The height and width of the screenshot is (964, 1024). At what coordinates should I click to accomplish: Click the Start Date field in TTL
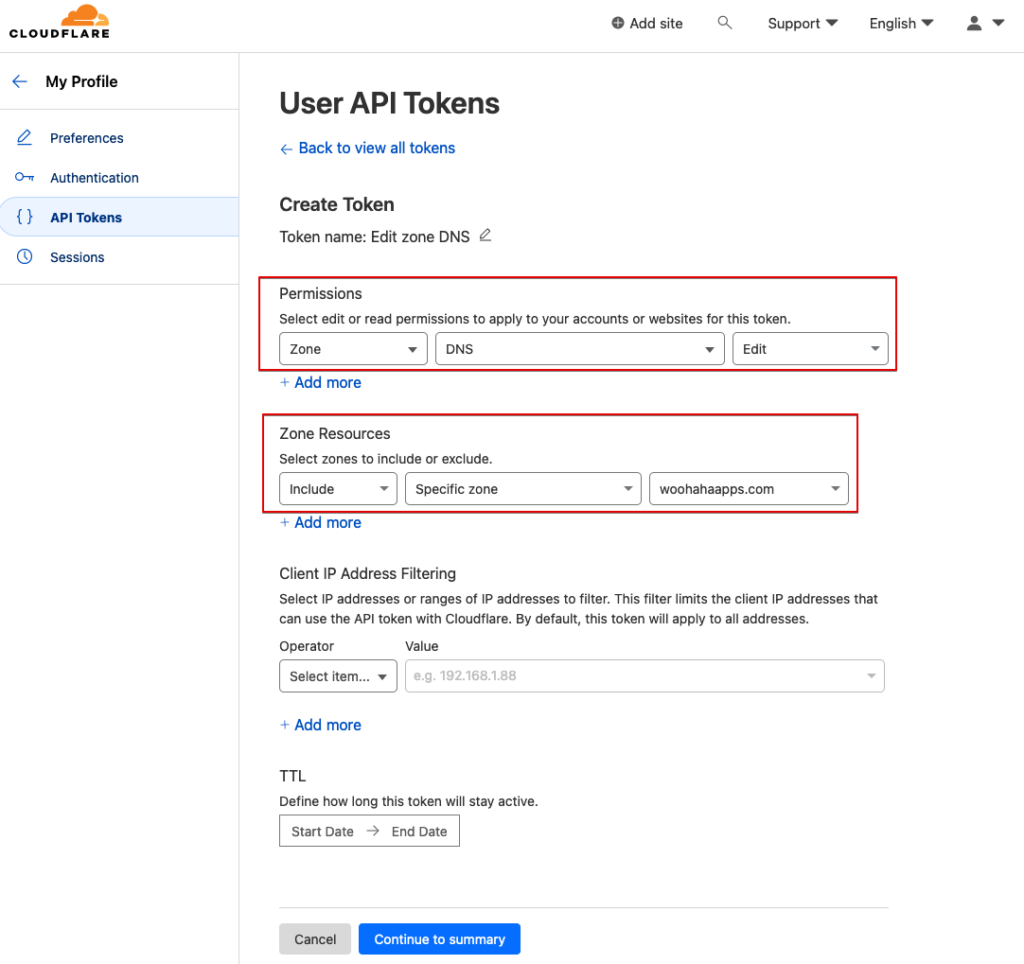click(x=322, y=831)
